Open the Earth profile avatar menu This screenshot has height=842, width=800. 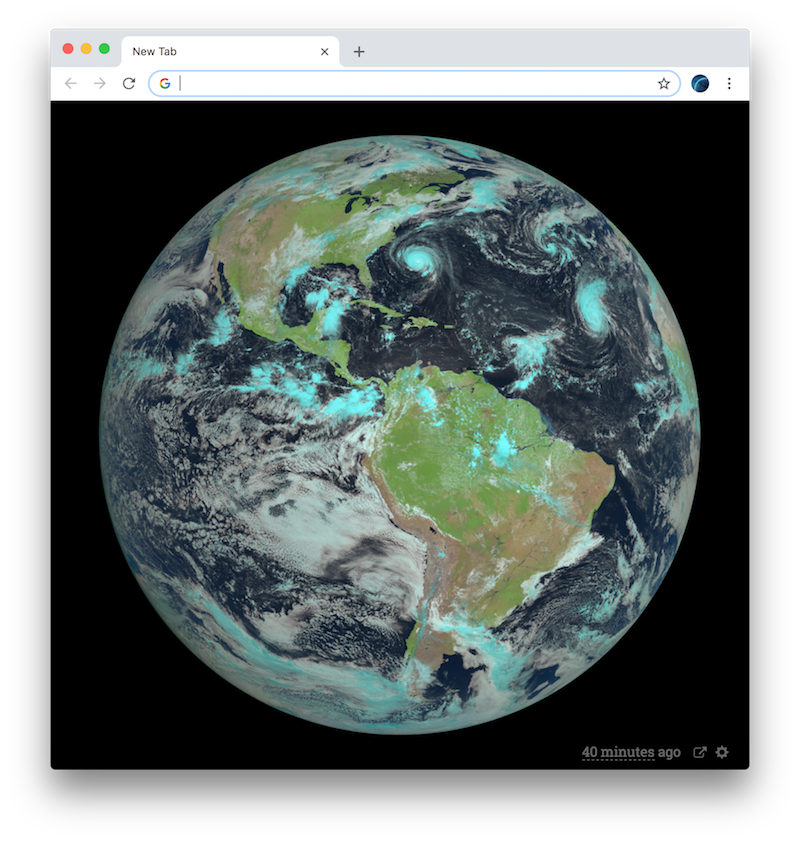700,83
